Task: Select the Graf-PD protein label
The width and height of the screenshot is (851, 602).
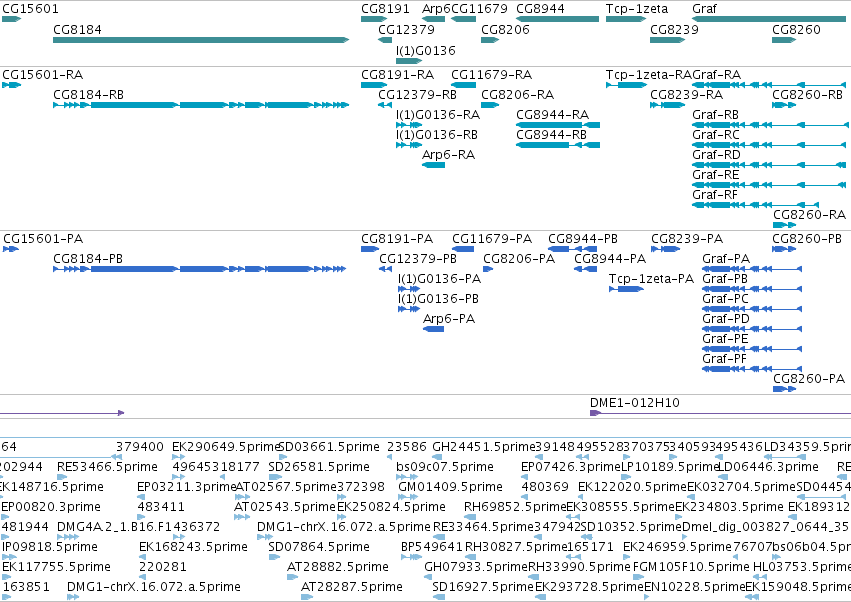Action: click(726, 319)
